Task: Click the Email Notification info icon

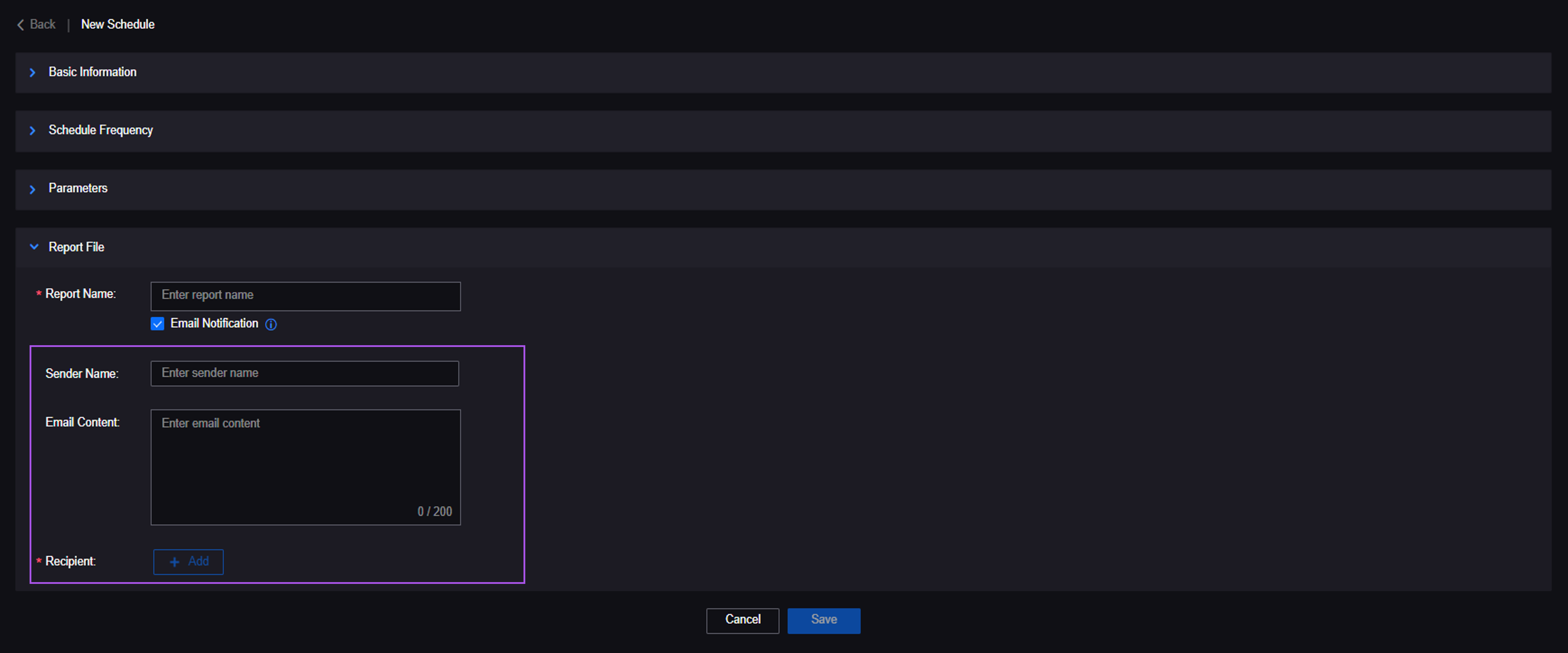Action: click(x=271, y=325)
